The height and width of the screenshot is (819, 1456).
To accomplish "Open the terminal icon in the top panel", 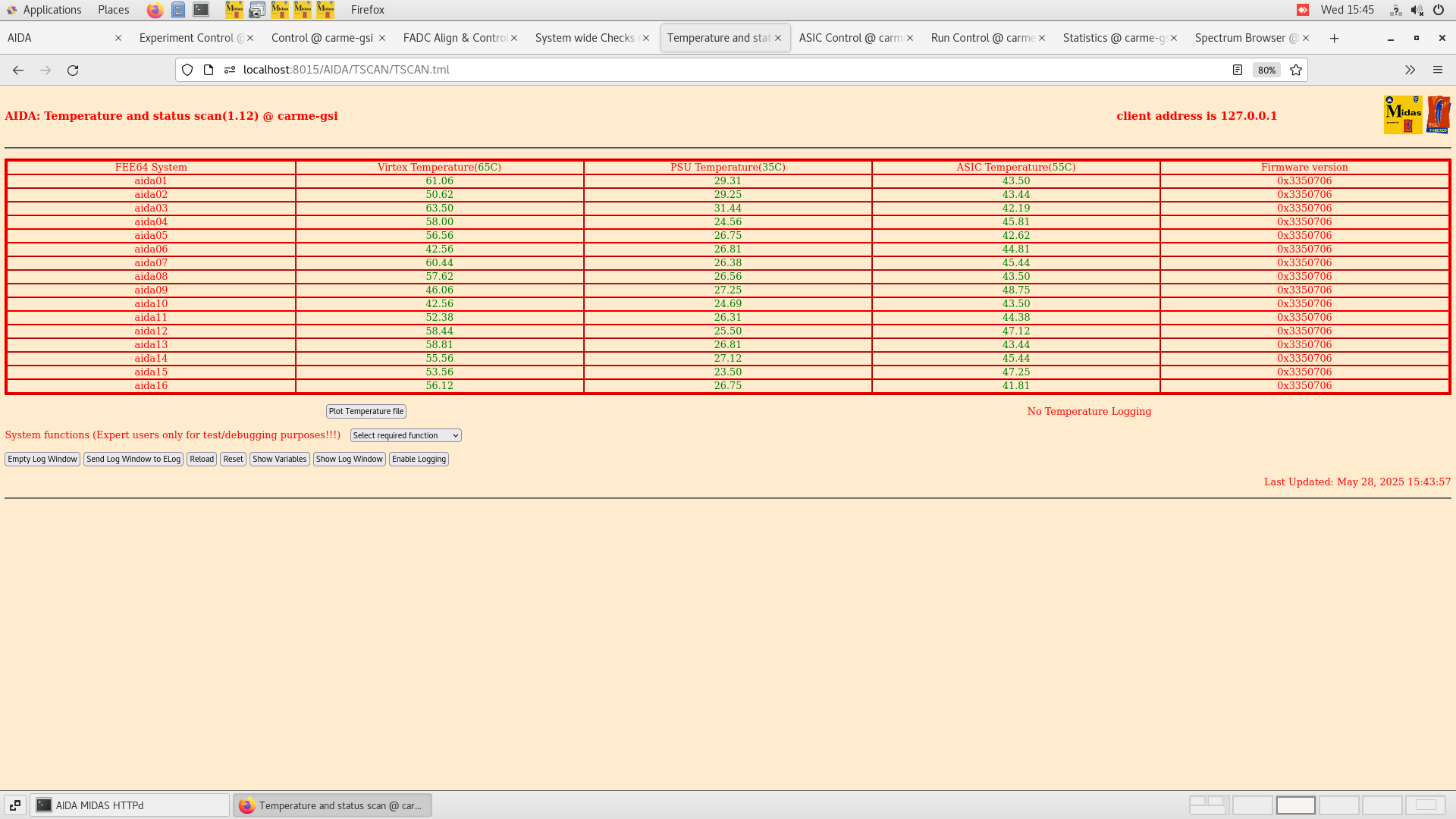I will 200,10.
